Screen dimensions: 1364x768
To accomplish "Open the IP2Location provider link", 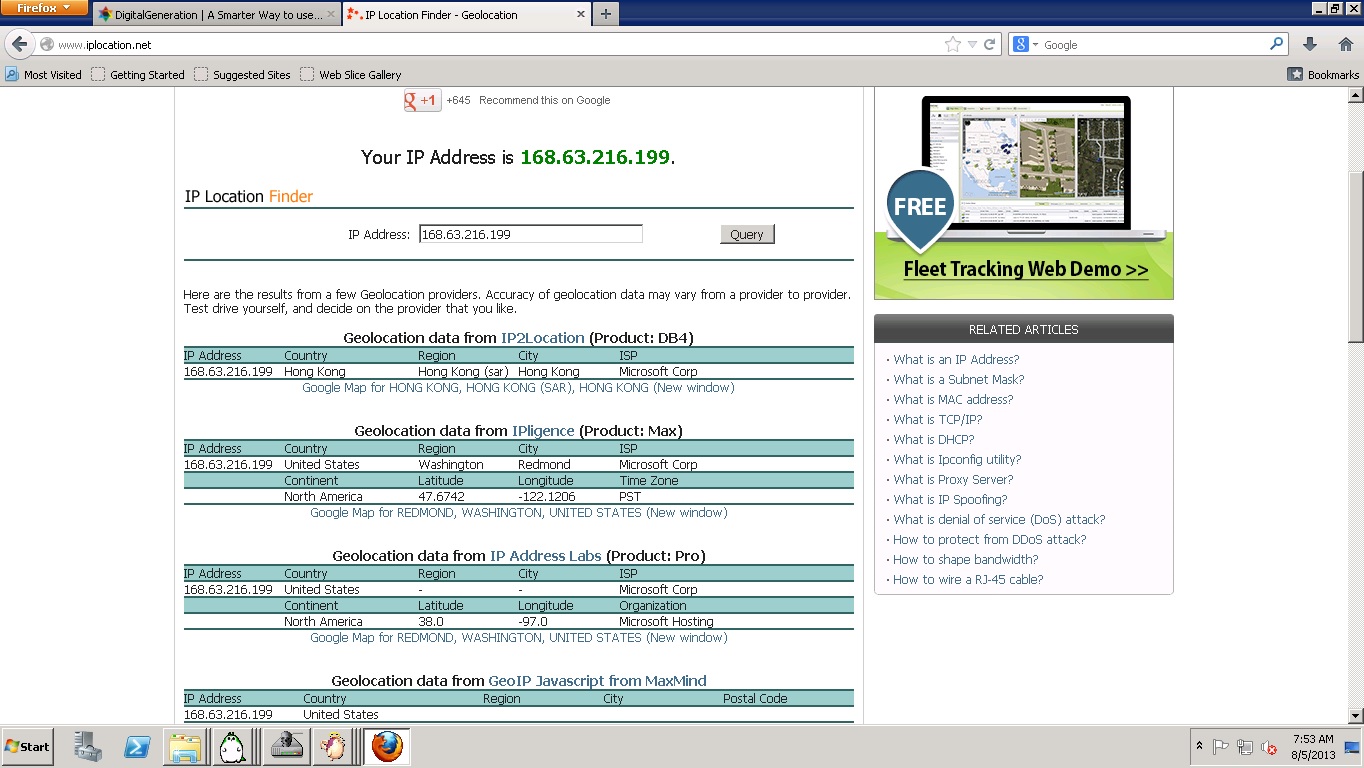I will tap(543, 338).
